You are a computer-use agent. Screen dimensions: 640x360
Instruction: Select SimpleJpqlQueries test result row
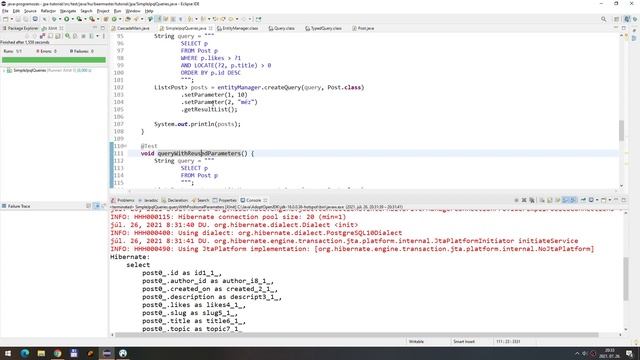click(x=48, y=70)
